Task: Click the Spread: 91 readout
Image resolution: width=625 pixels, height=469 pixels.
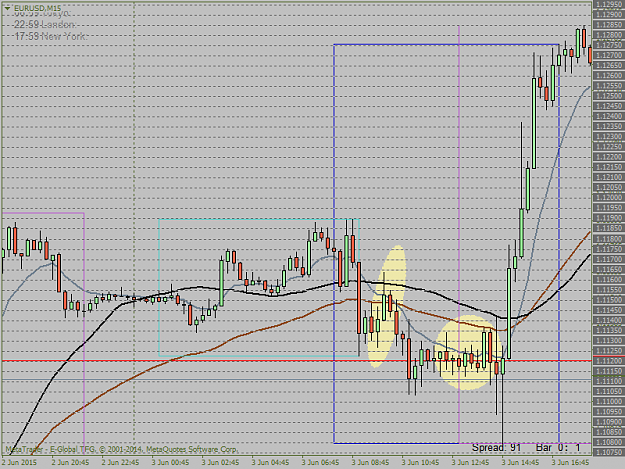Action: click(496, 447)
